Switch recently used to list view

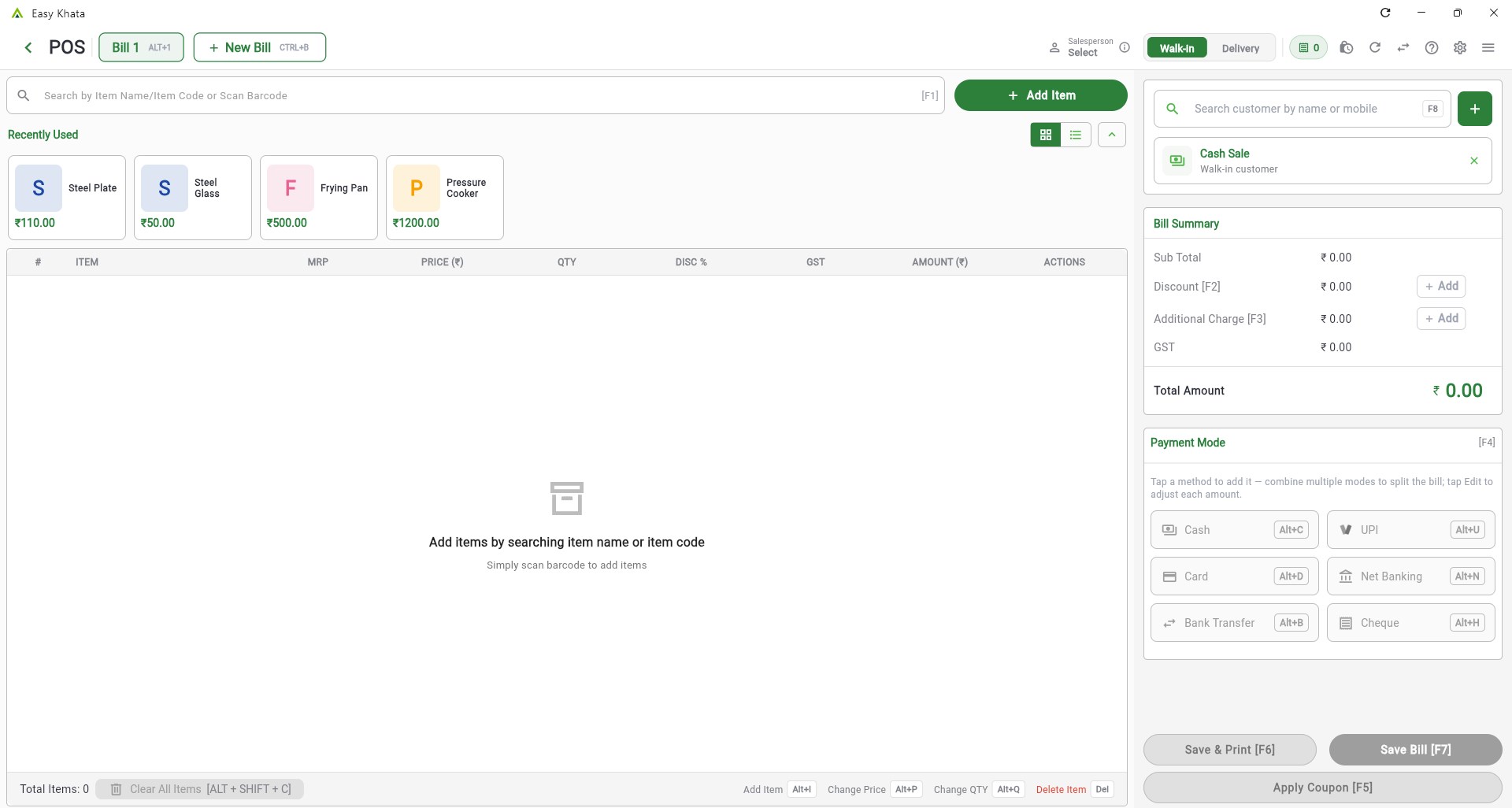tap(1076, 135)
